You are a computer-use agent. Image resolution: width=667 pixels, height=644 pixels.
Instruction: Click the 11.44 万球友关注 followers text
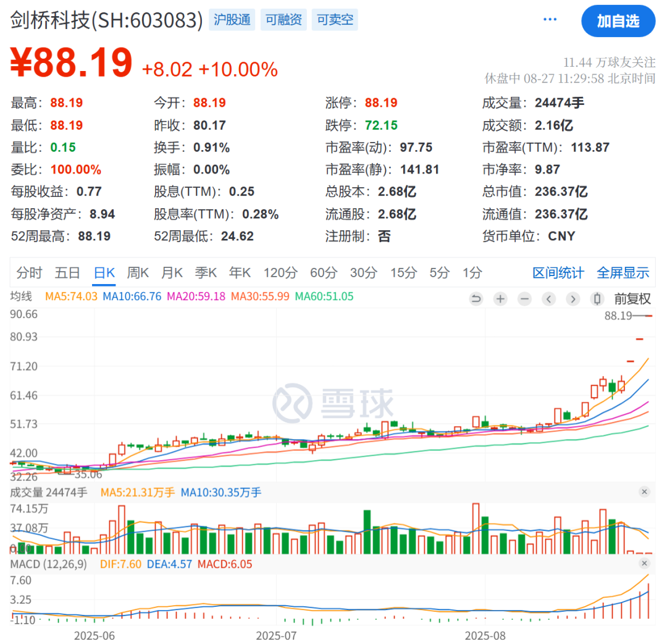click(x=609, y=63)
